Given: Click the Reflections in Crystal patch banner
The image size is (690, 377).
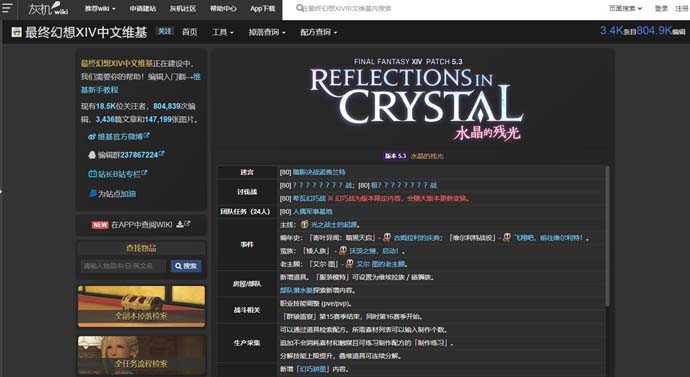Looking at the screenshot, I should (416, 100).
